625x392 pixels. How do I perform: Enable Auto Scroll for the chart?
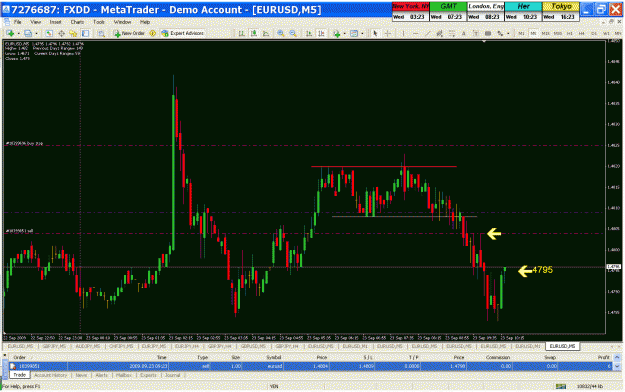tap(309, 33)
